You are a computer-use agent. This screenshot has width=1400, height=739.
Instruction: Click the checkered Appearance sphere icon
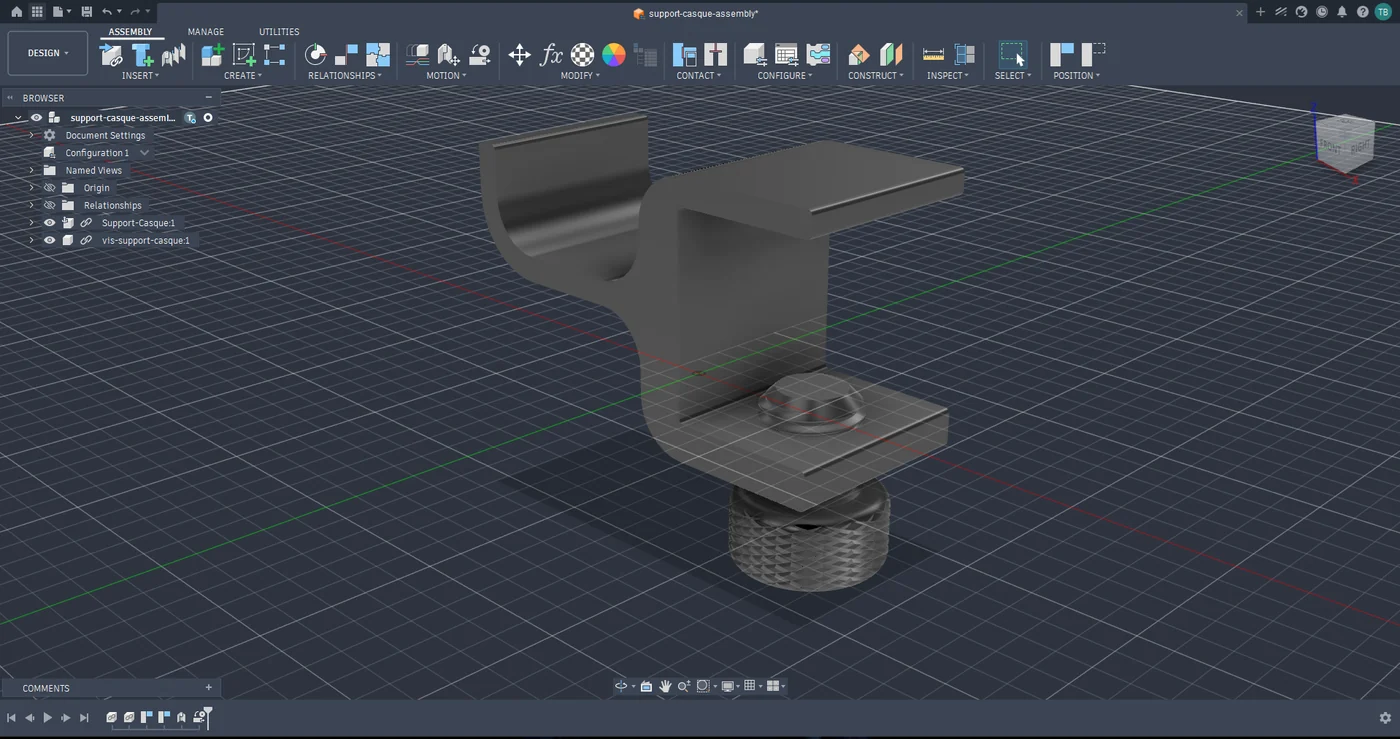point(583,54)
